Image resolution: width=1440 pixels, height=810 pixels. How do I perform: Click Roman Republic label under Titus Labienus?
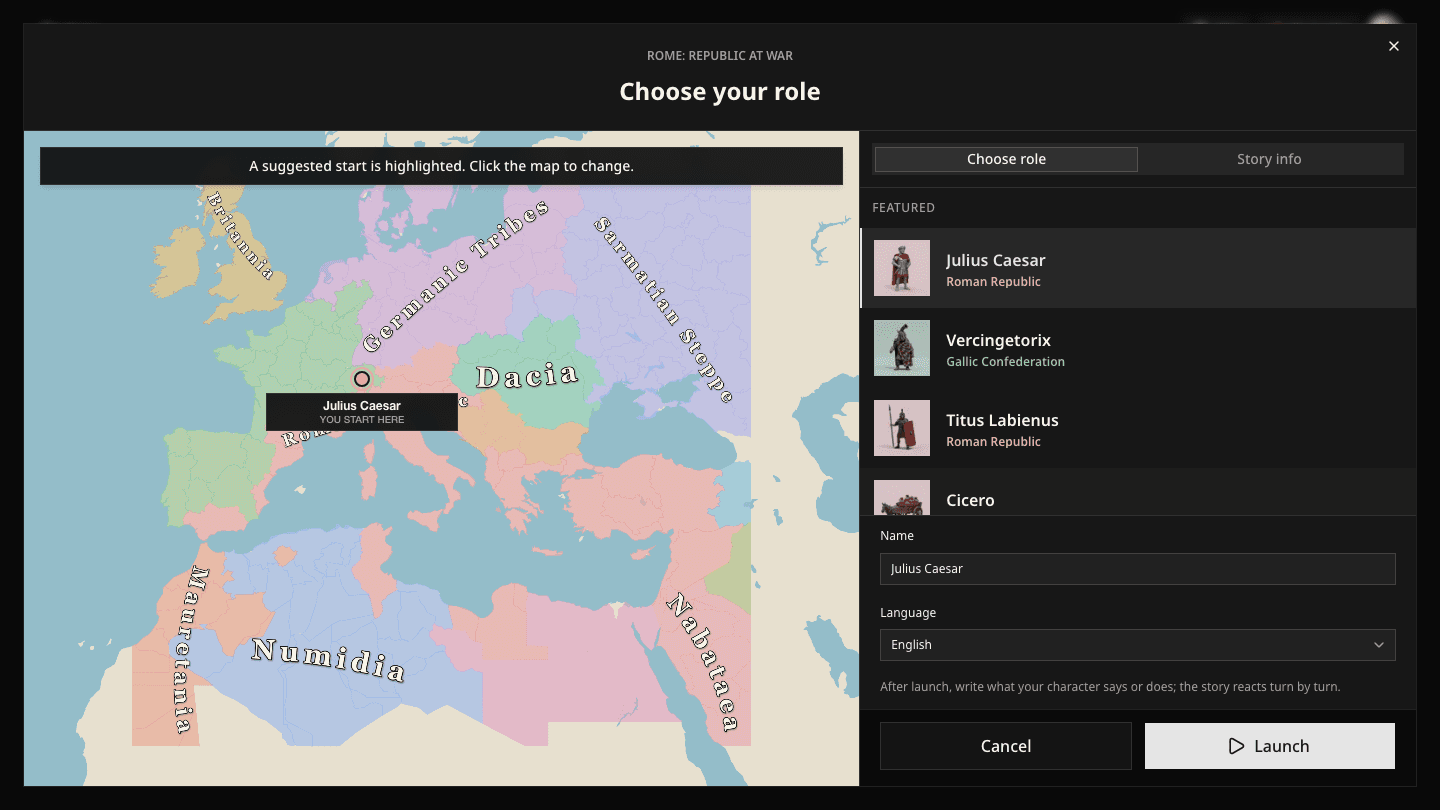993,442
